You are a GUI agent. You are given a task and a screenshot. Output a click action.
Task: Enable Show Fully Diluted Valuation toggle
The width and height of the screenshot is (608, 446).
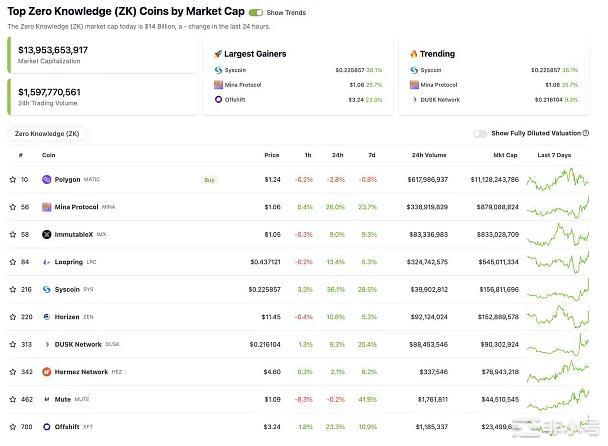click(480, 133)
